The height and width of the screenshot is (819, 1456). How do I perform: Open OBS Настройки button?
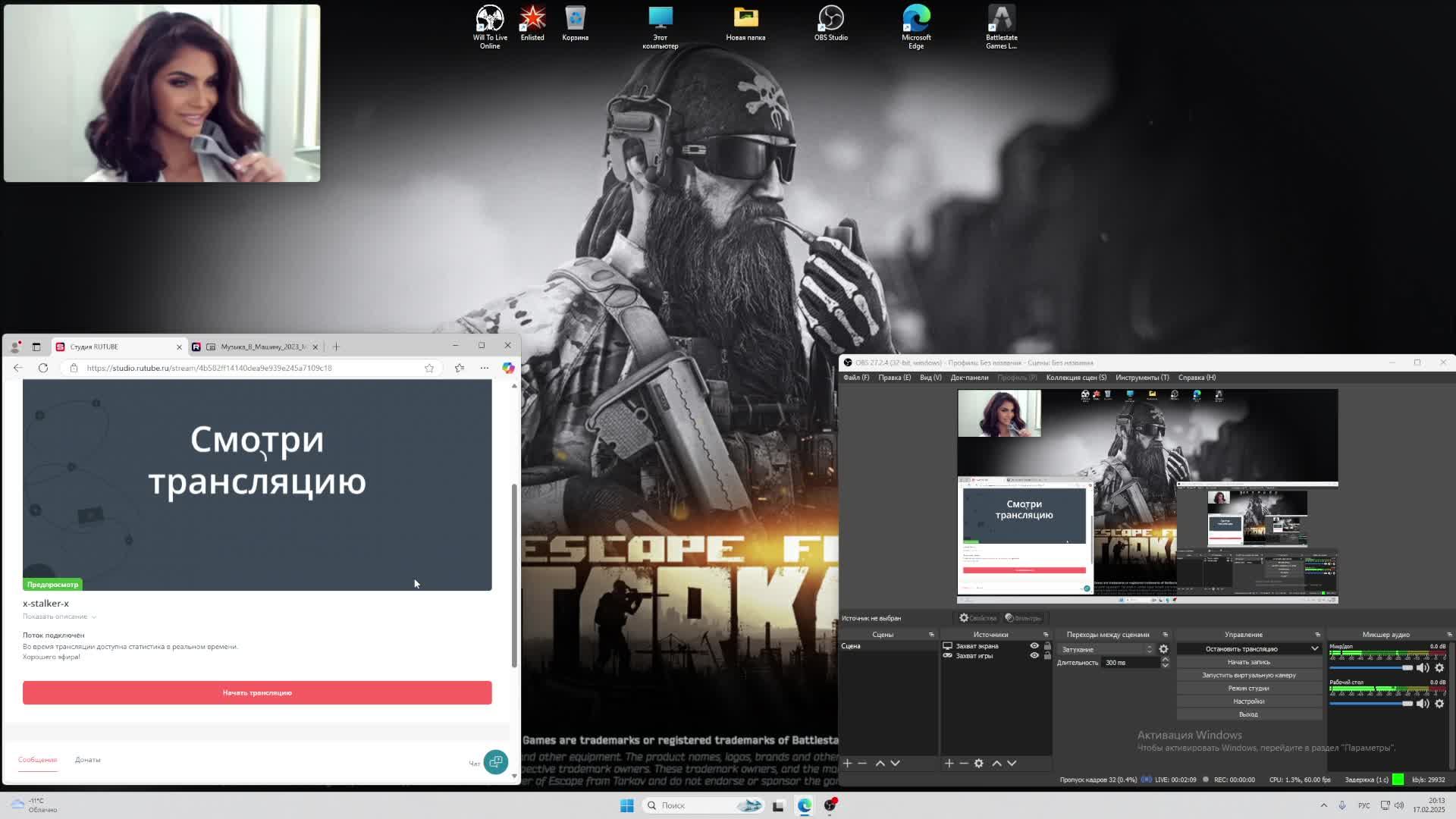coord(1248,701)
